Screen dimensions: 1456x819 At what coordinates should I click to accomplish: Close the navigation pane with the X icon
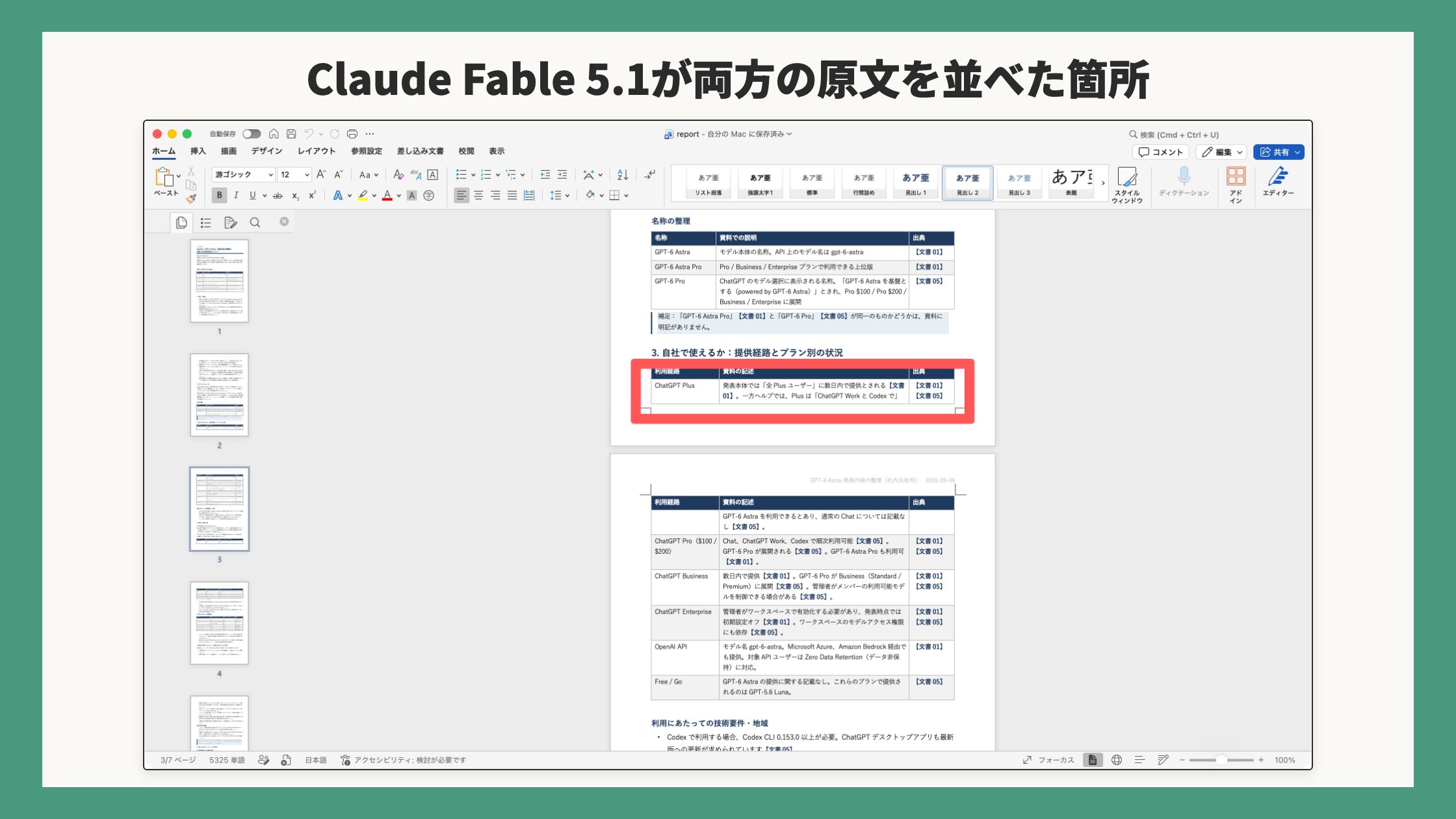(284, 222)
